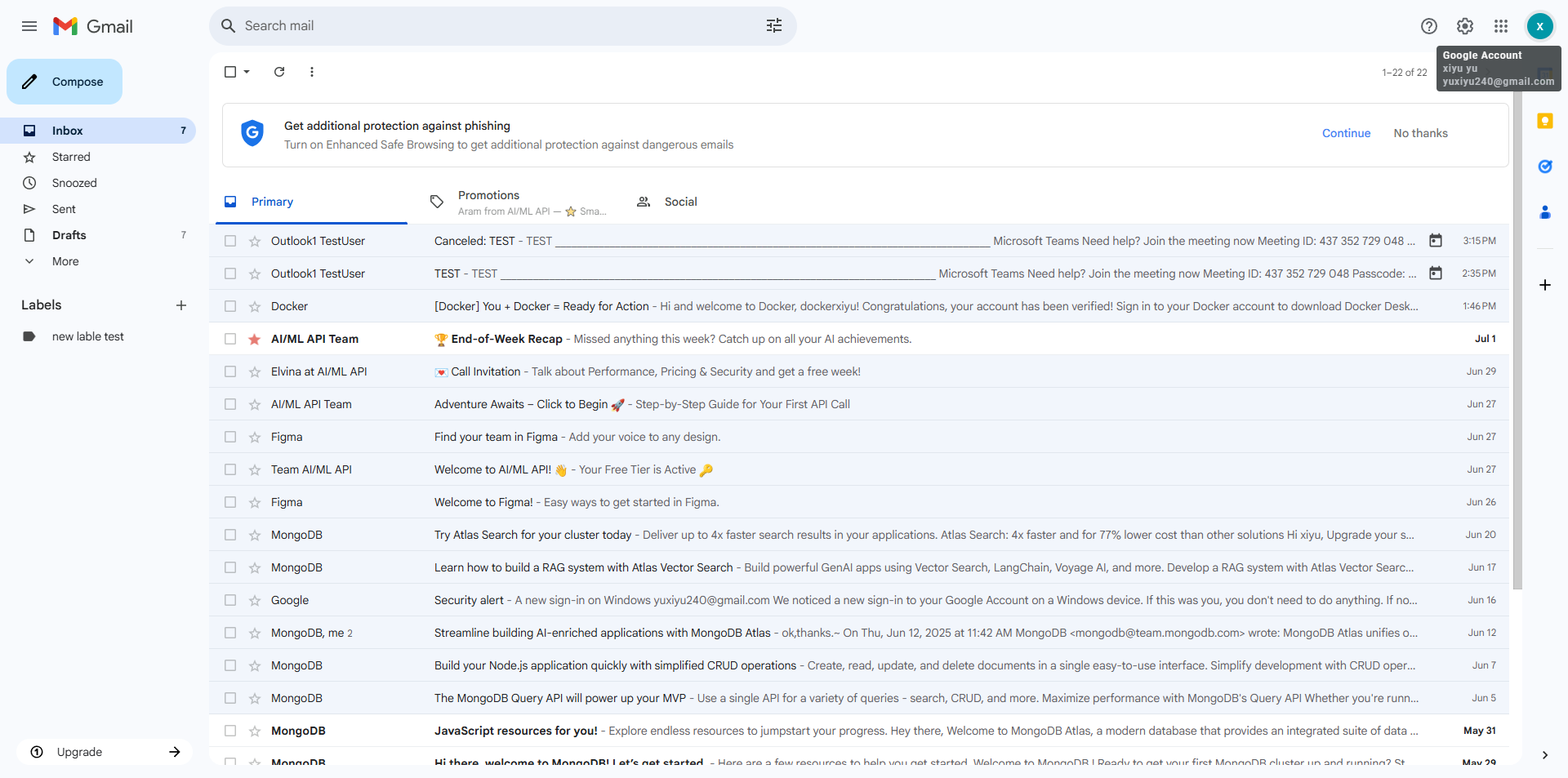Star the Welcome to Figma email
This screenshot has width=1568, height=778.
(x=255, y=502)
